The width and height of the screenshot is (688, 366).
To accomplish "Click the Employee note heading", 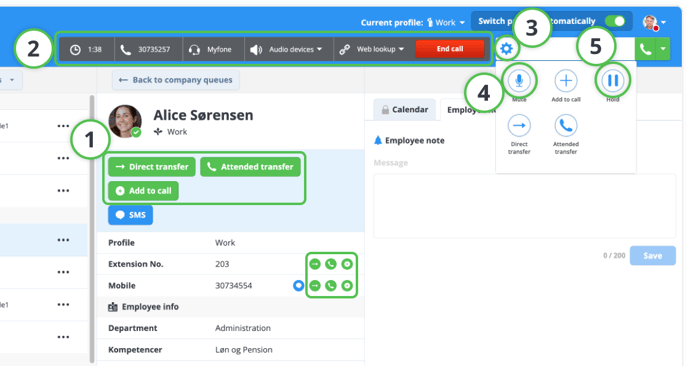I will point(409,140).
